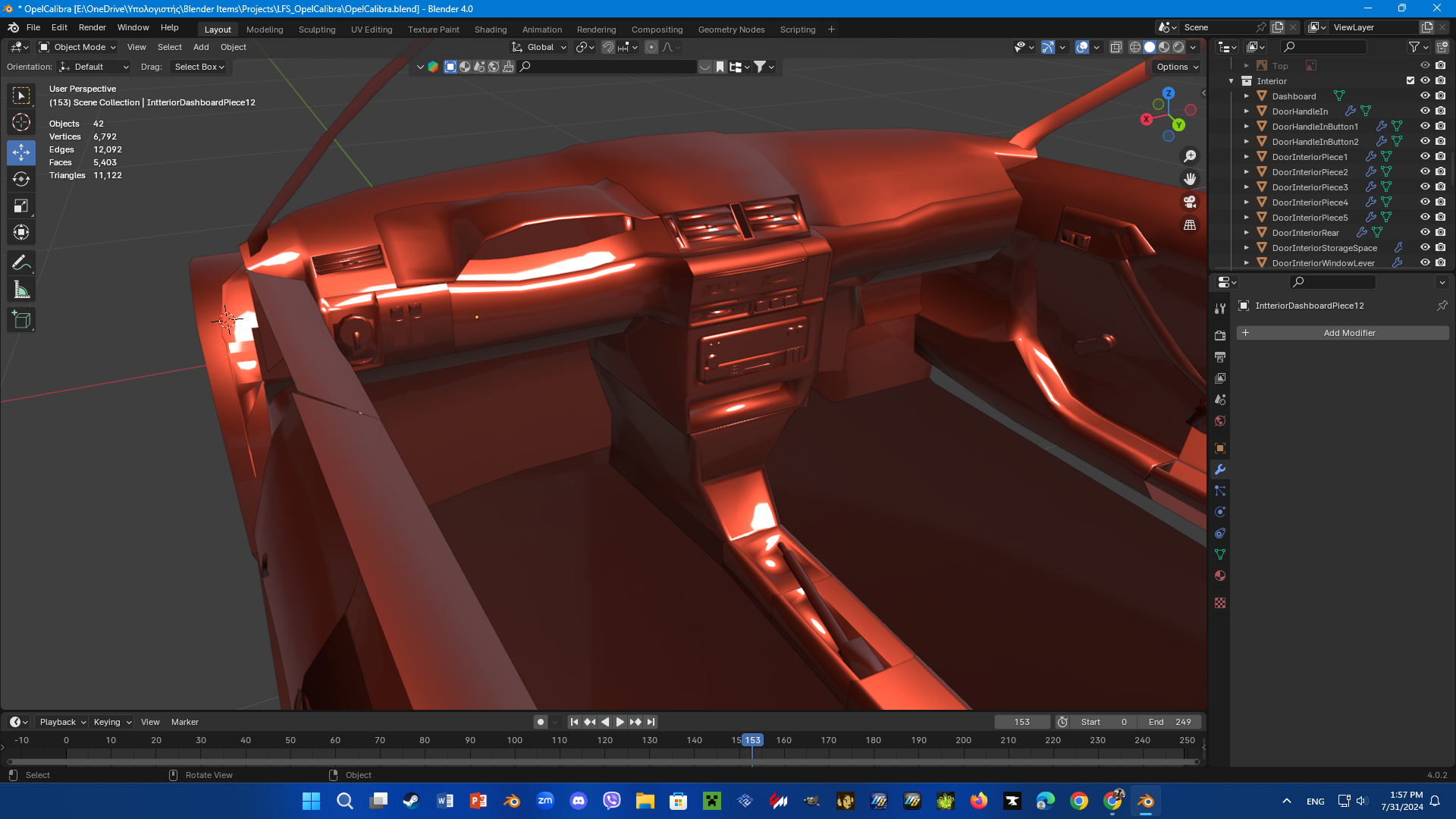Hide DoorInteriorRear in viewport

pos(1425,233)
